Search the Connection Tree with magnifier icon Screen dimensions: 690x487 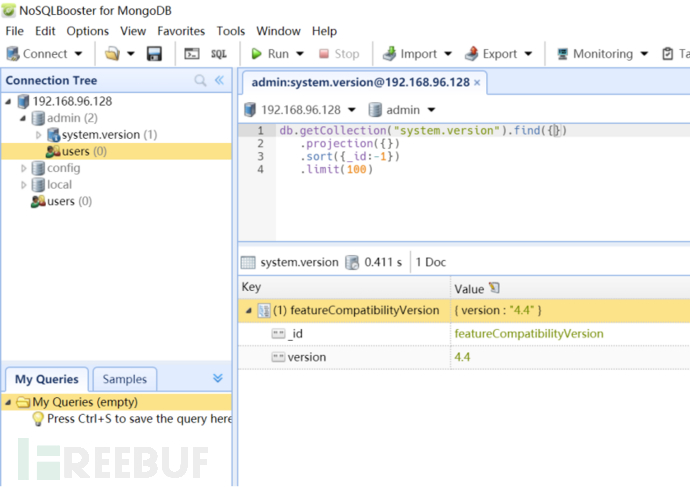[200, 81]
